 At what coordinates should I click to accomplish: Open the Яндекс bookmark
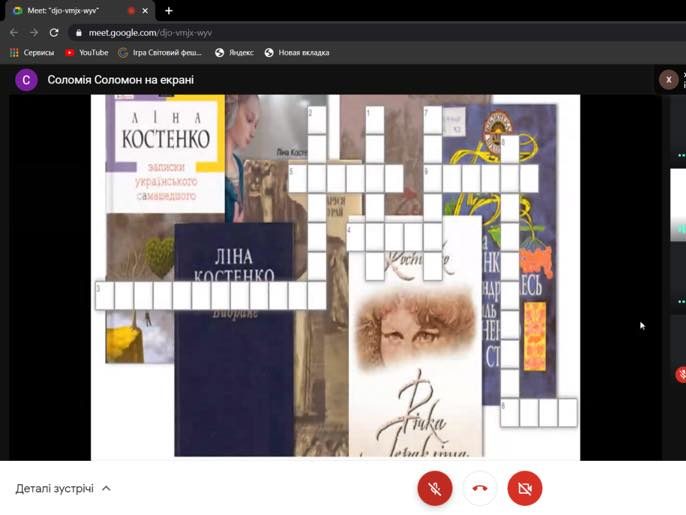234,52
